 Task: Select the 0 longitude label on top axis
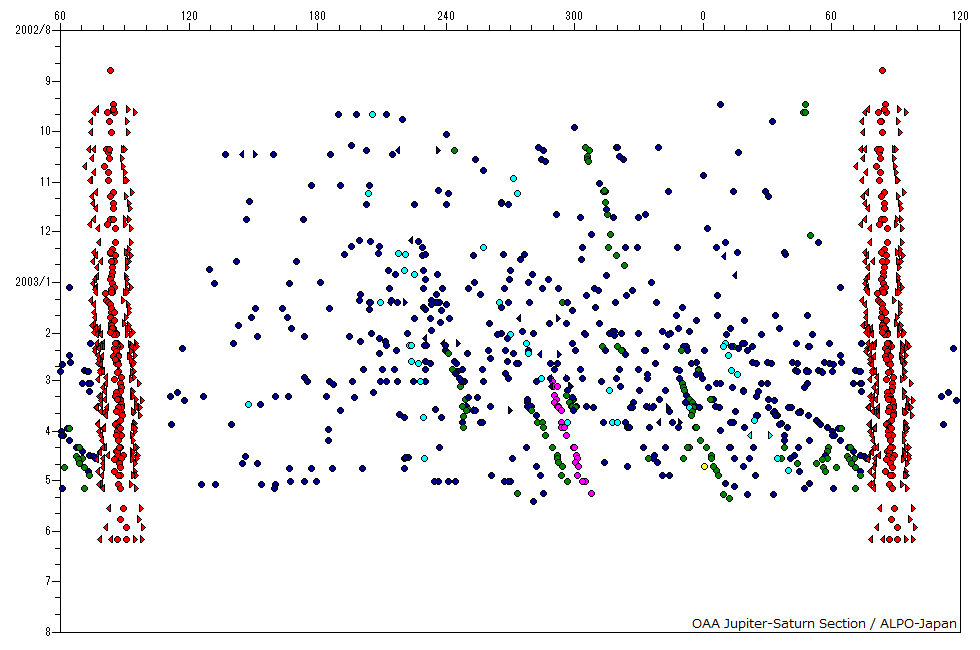click(x=702, y=16)
